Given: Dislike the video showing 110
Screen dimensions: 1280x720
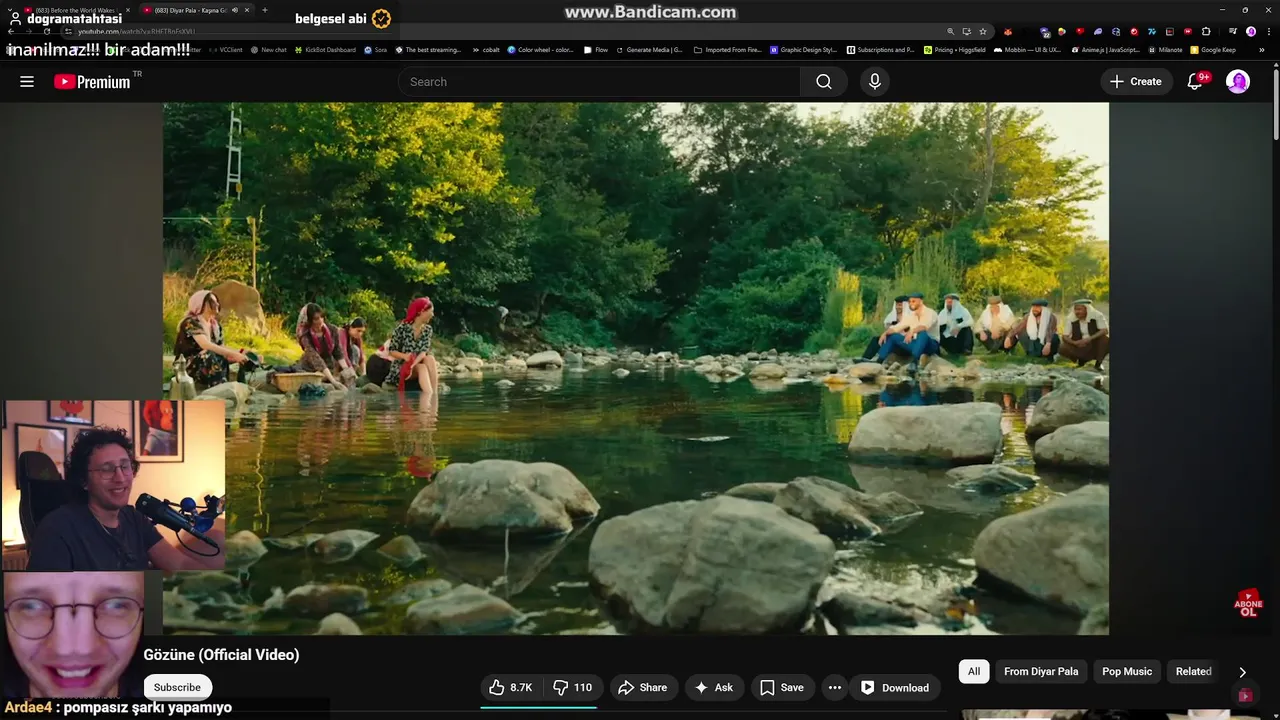Looking at the screenshot, I should pos(573,687).
